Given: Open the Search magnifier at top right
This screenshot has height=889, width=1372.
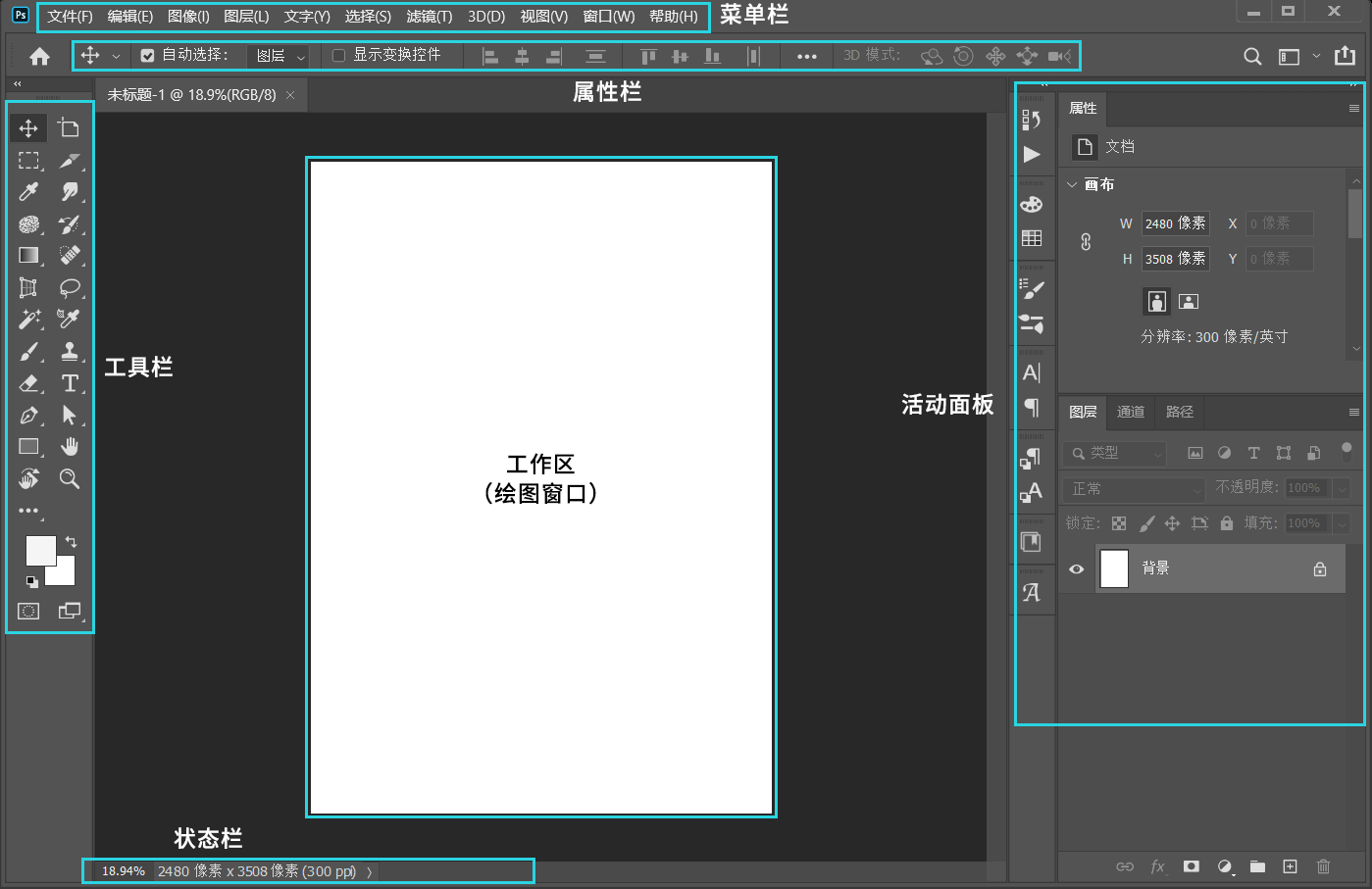Looking at the screenshot, I should coord(1252,57).
